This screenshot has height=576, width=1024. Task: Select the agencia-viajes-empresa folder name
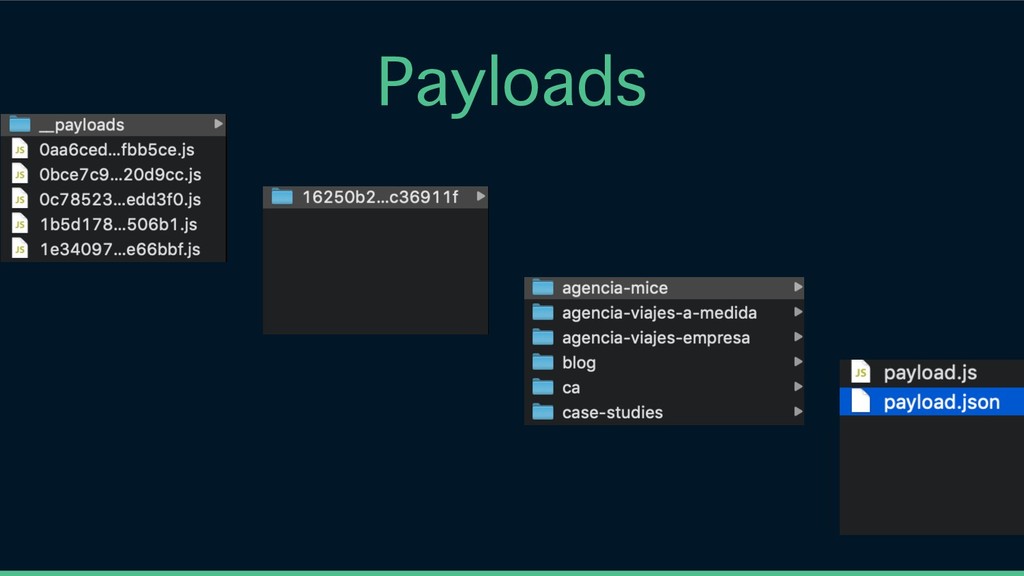point(656,337)
